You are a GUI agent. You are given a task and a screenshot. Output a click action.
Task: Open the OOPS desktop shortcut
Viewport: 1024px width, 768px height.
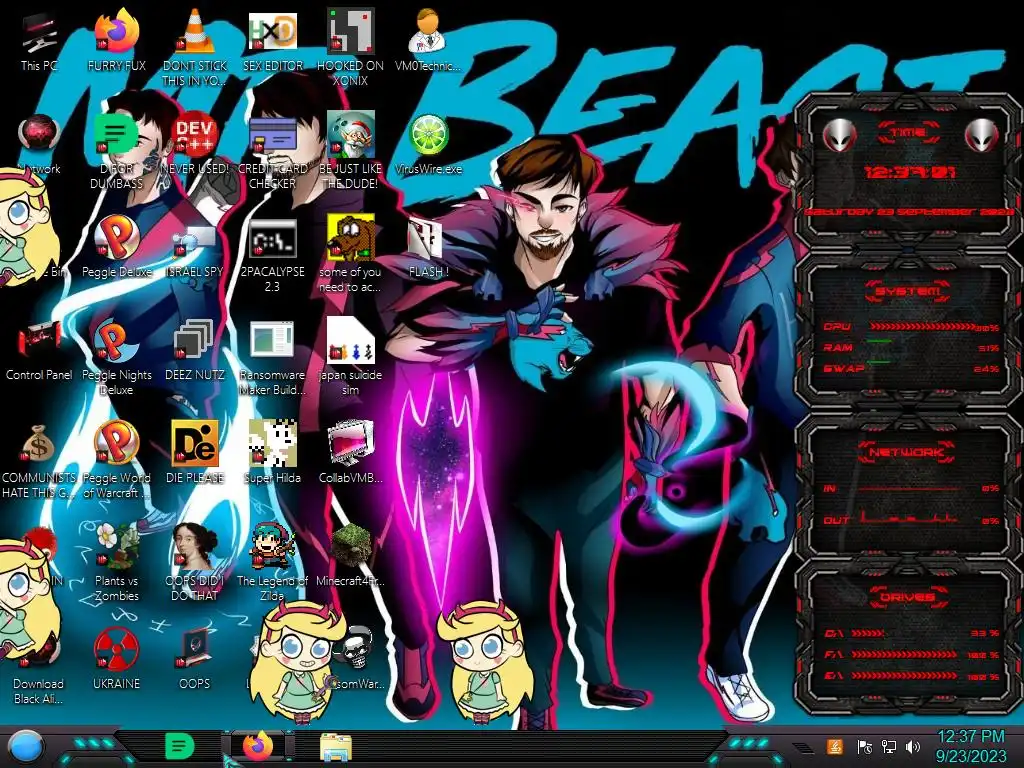pos(195,649)
